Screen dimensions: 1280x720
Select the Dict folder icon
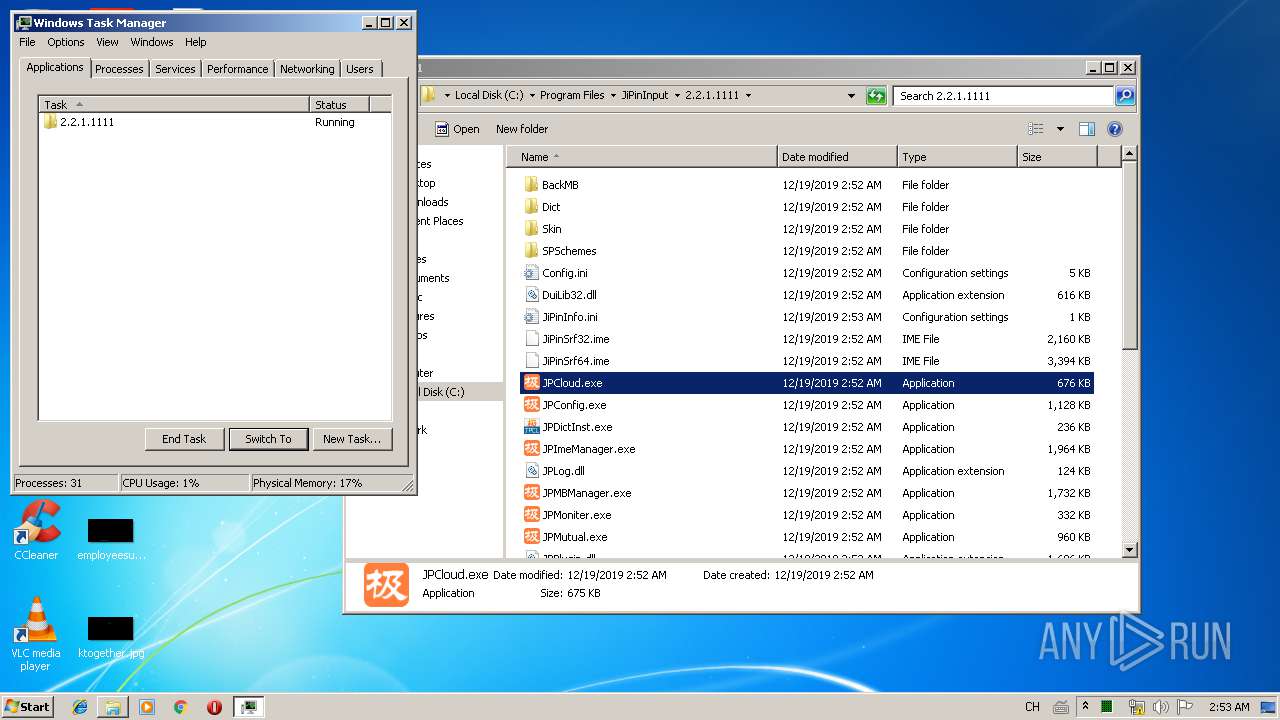[532, 207]
